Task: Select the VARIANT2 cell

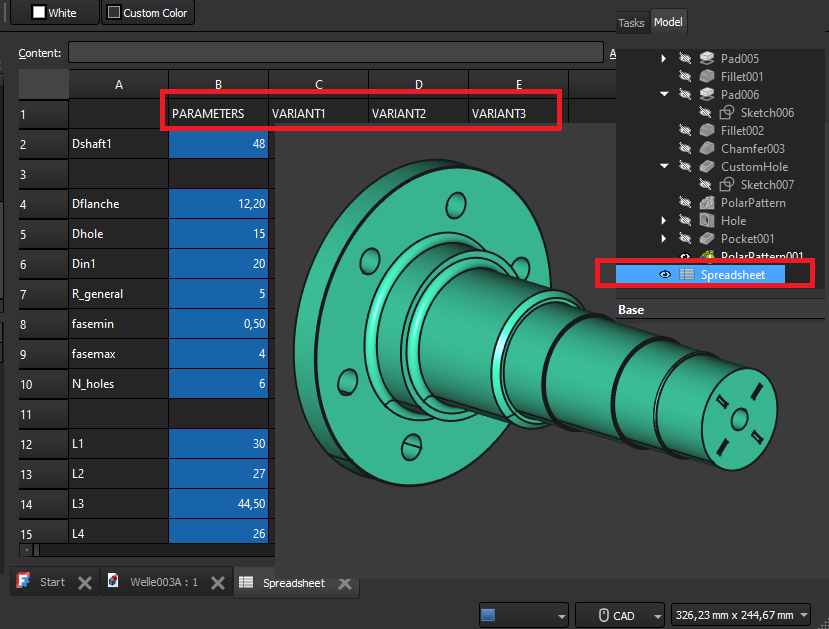Action: [418, 114]
